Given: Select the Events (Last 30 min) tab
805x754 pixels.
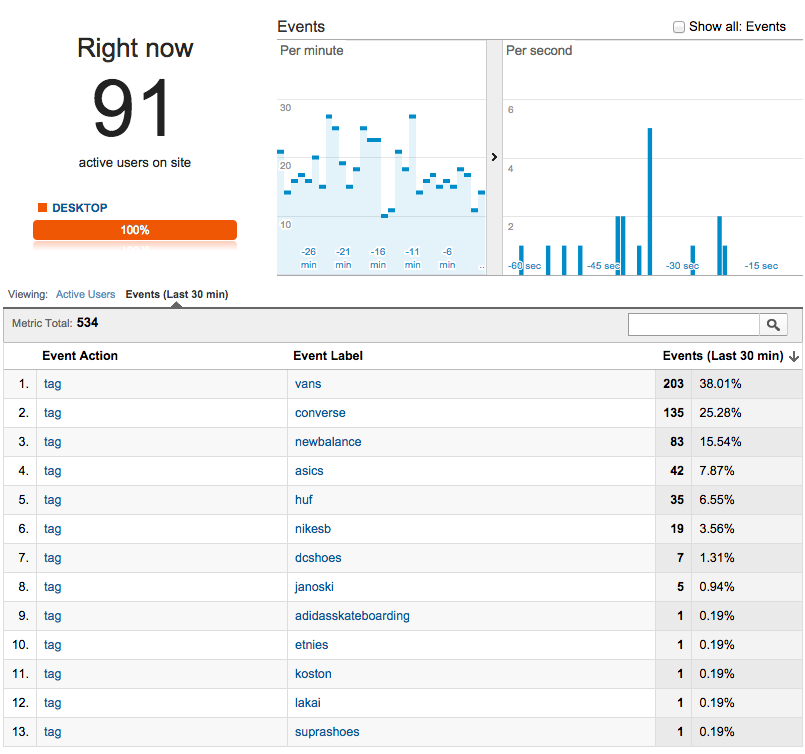Looking at the screenshot, I should (177, 294).
